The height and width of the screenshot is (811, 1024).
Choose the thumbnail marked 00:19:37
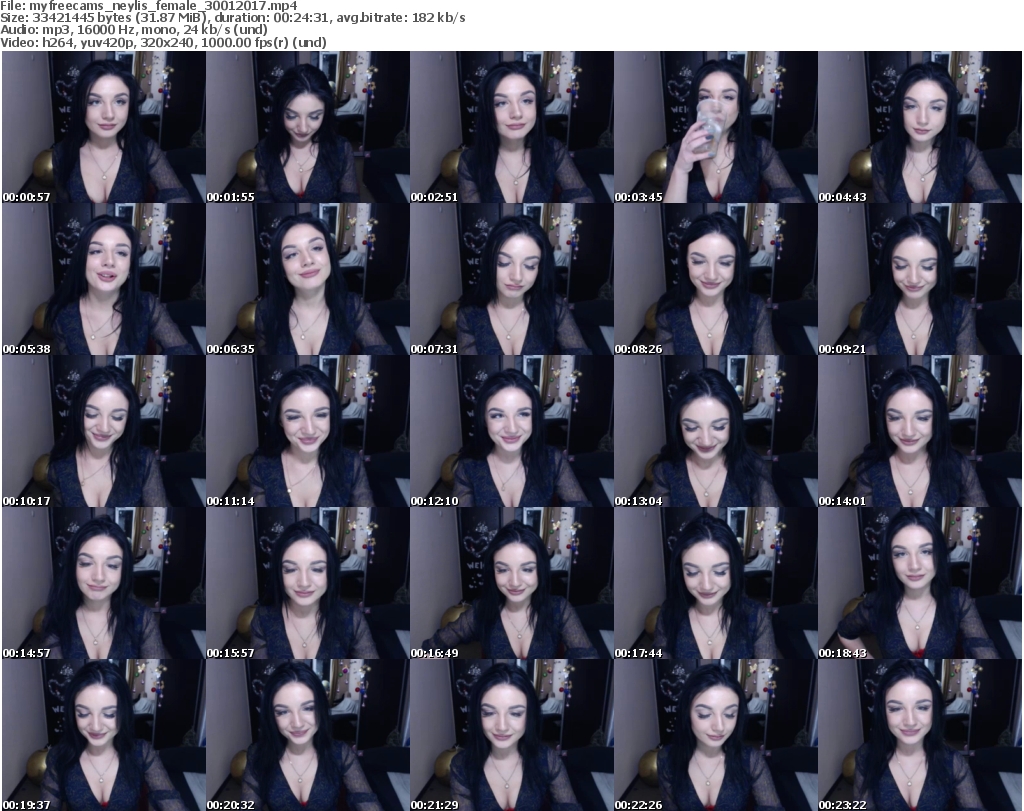[104, 735]
